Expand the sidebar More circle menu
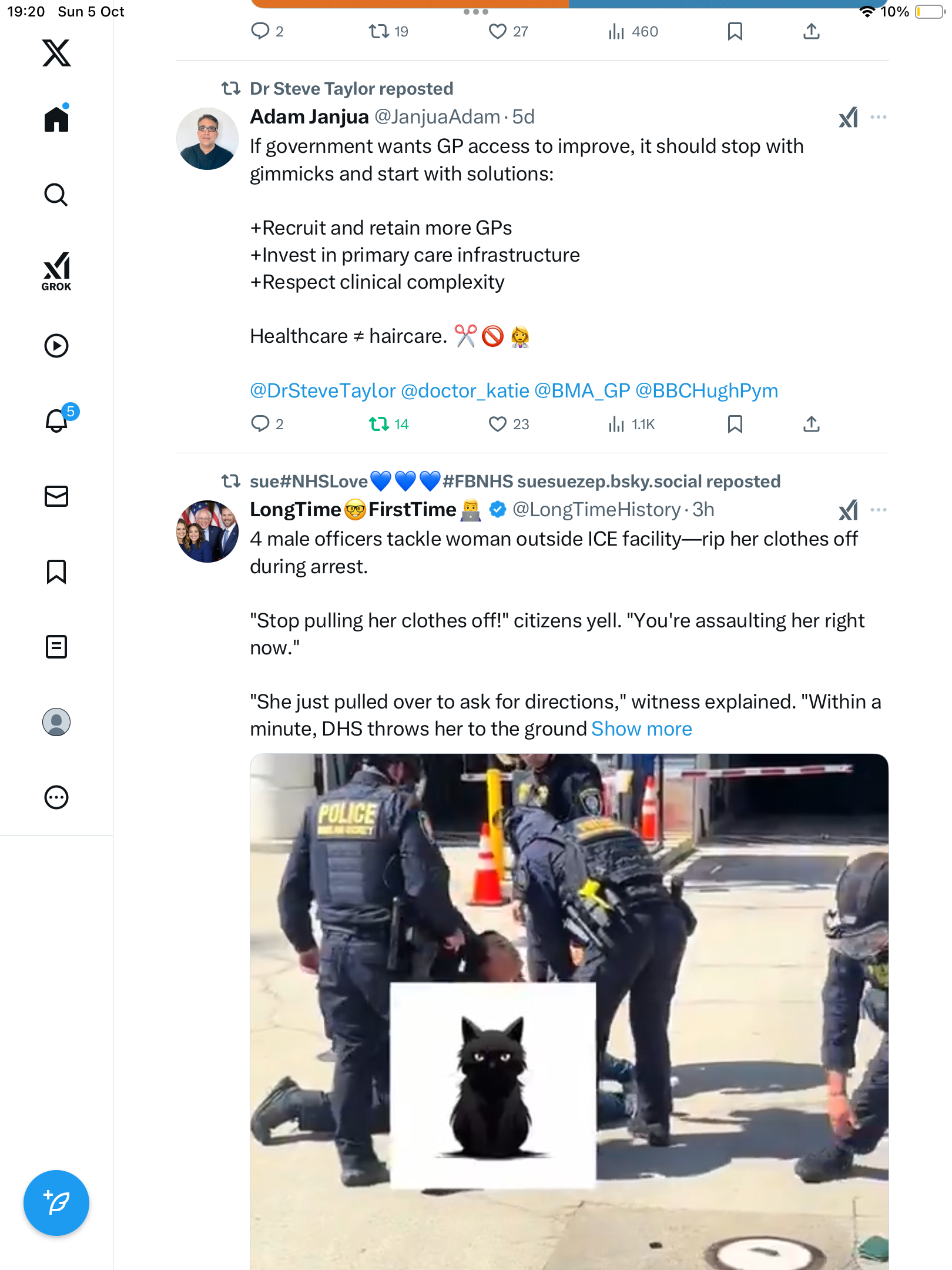 tap(56, 797)
